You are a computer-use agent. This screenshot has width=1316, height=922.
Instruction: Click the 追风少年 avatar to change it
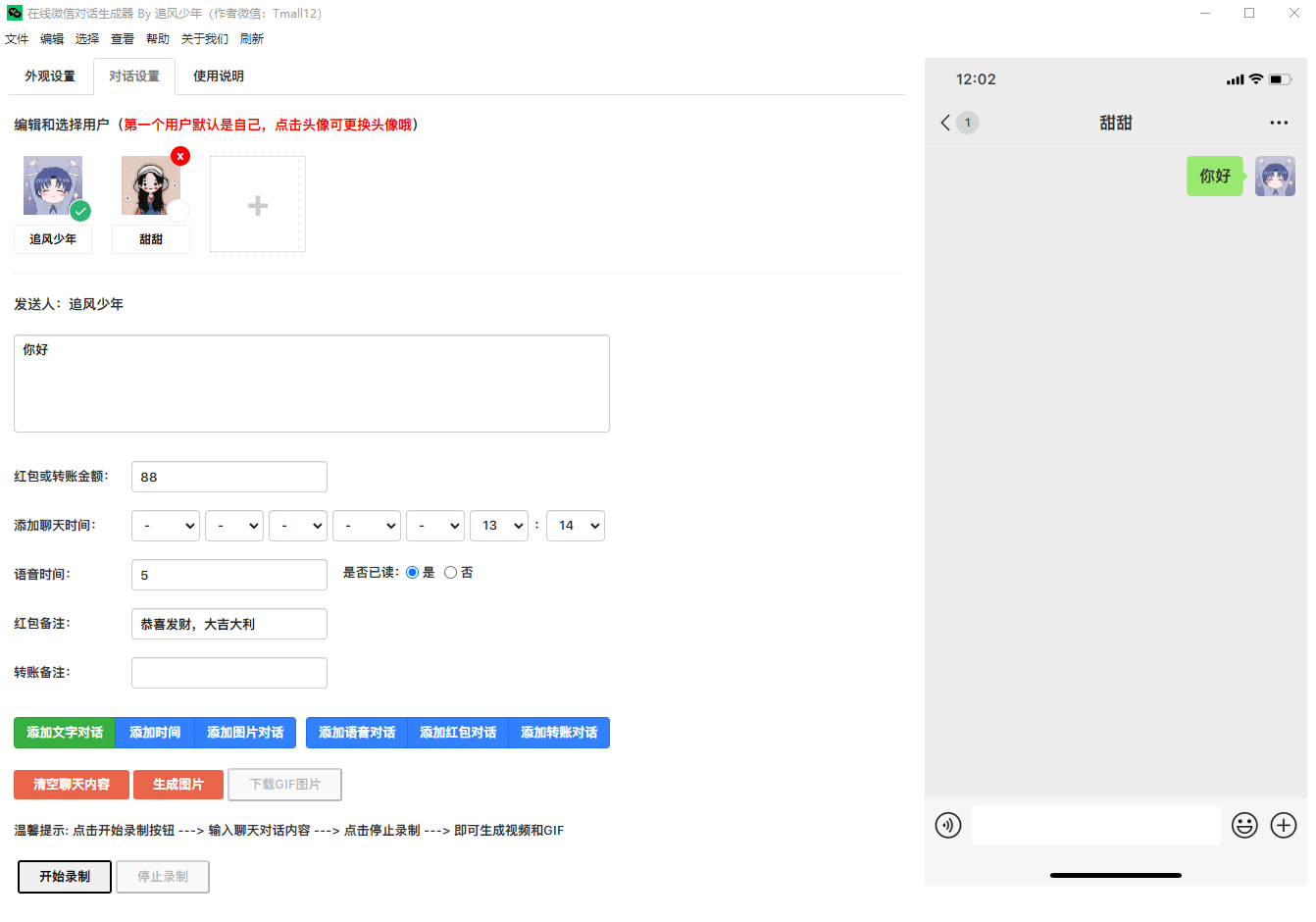pos(52,185)
